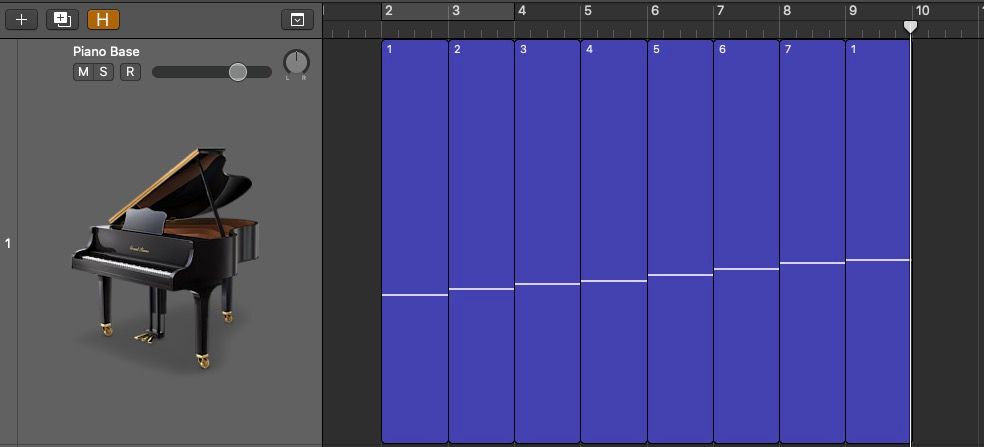The image size is (984, 447).
Task: Click the Piano Base volume slider knob
Action: (237, 72)
